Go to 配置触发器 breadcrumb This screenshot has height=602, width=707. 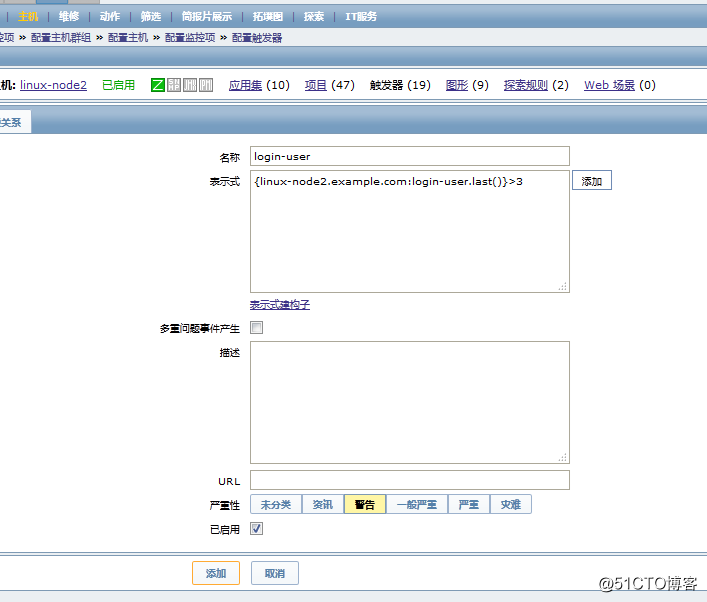[257, 37]
